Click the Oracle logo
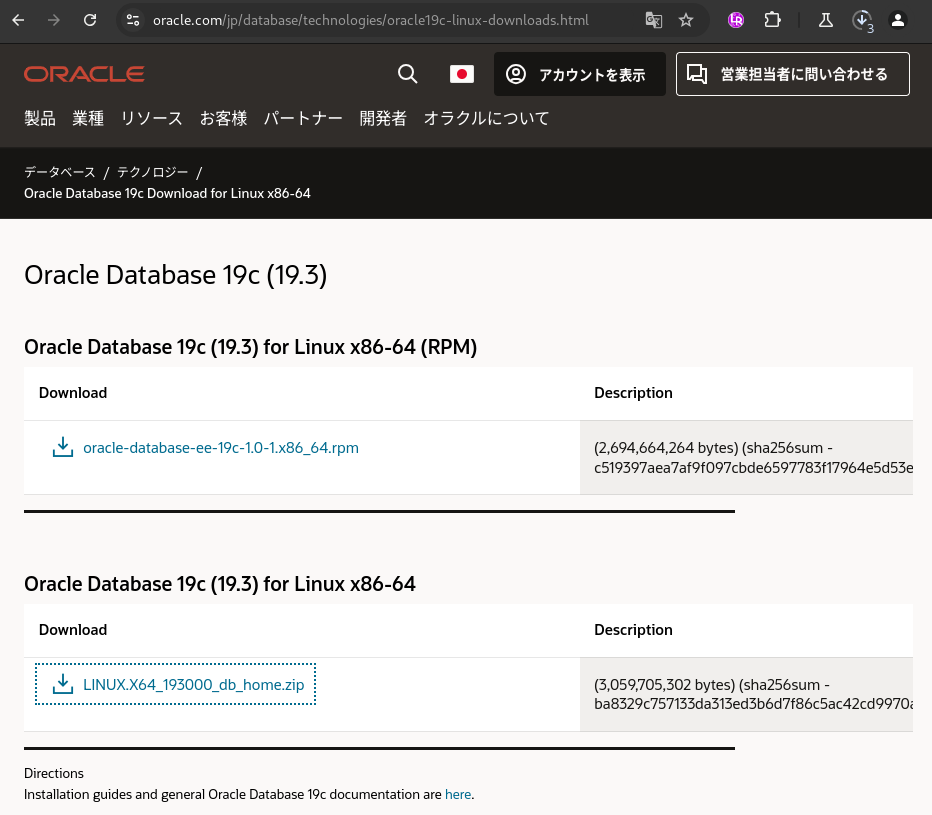Viewport: 932px width, 815px height. (84, 73)
